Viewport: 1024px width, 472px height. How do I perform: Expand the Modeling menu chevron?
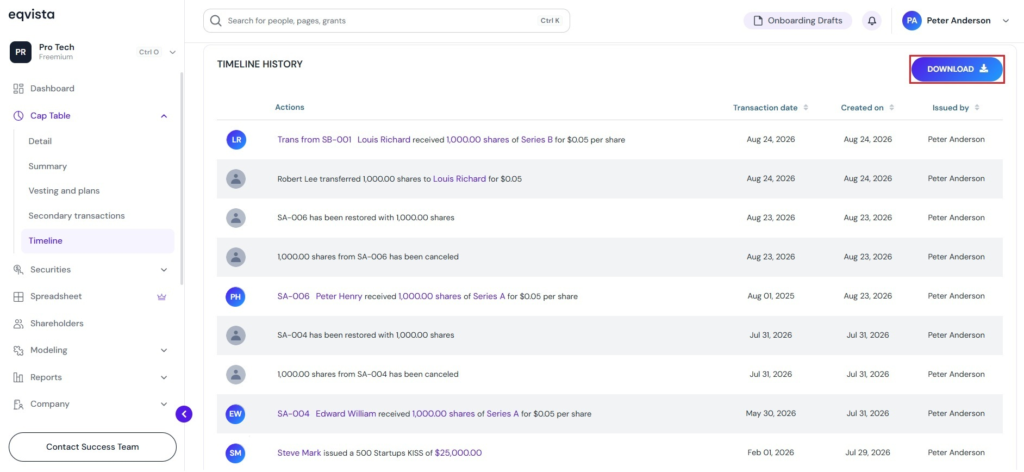[164, 351]
